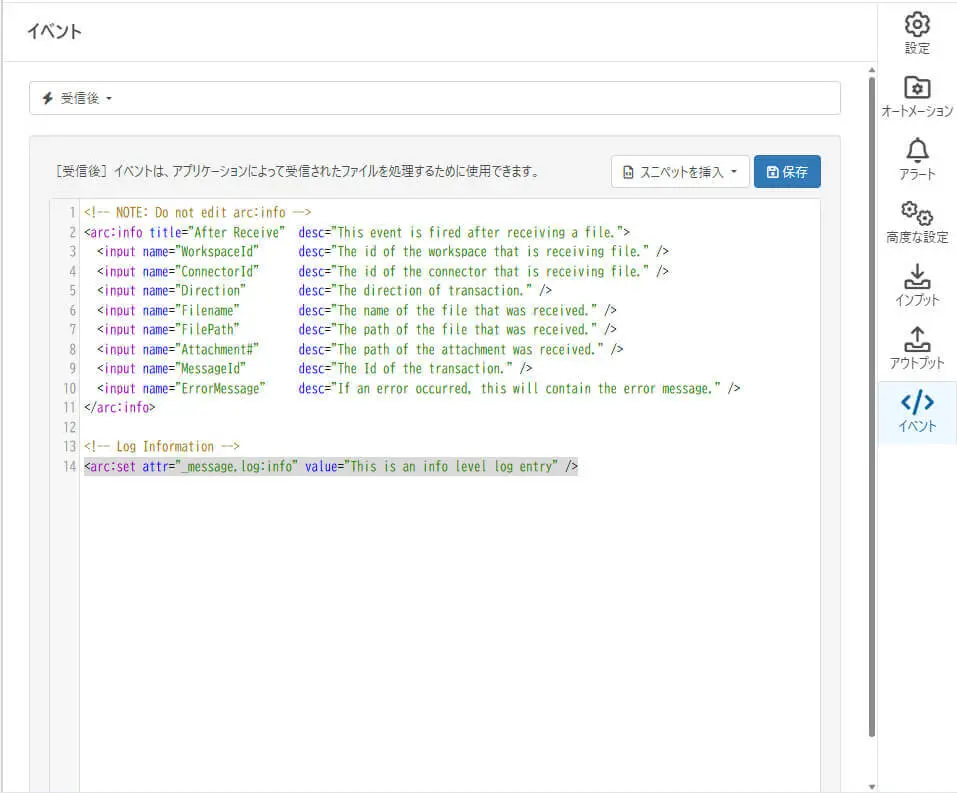
Task: Open the 設定 (Settings) gear tab
Action: [x=917, y=34]
